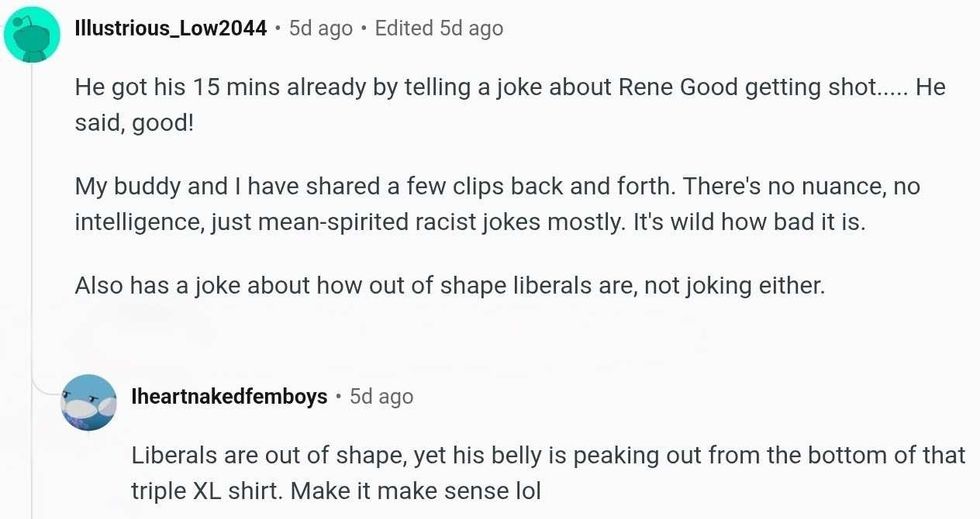Image resolution: width=980 pixels, height=519 pixels.
Task: Visit the Illustrious_Low2044 username profile
Action: 171,28
